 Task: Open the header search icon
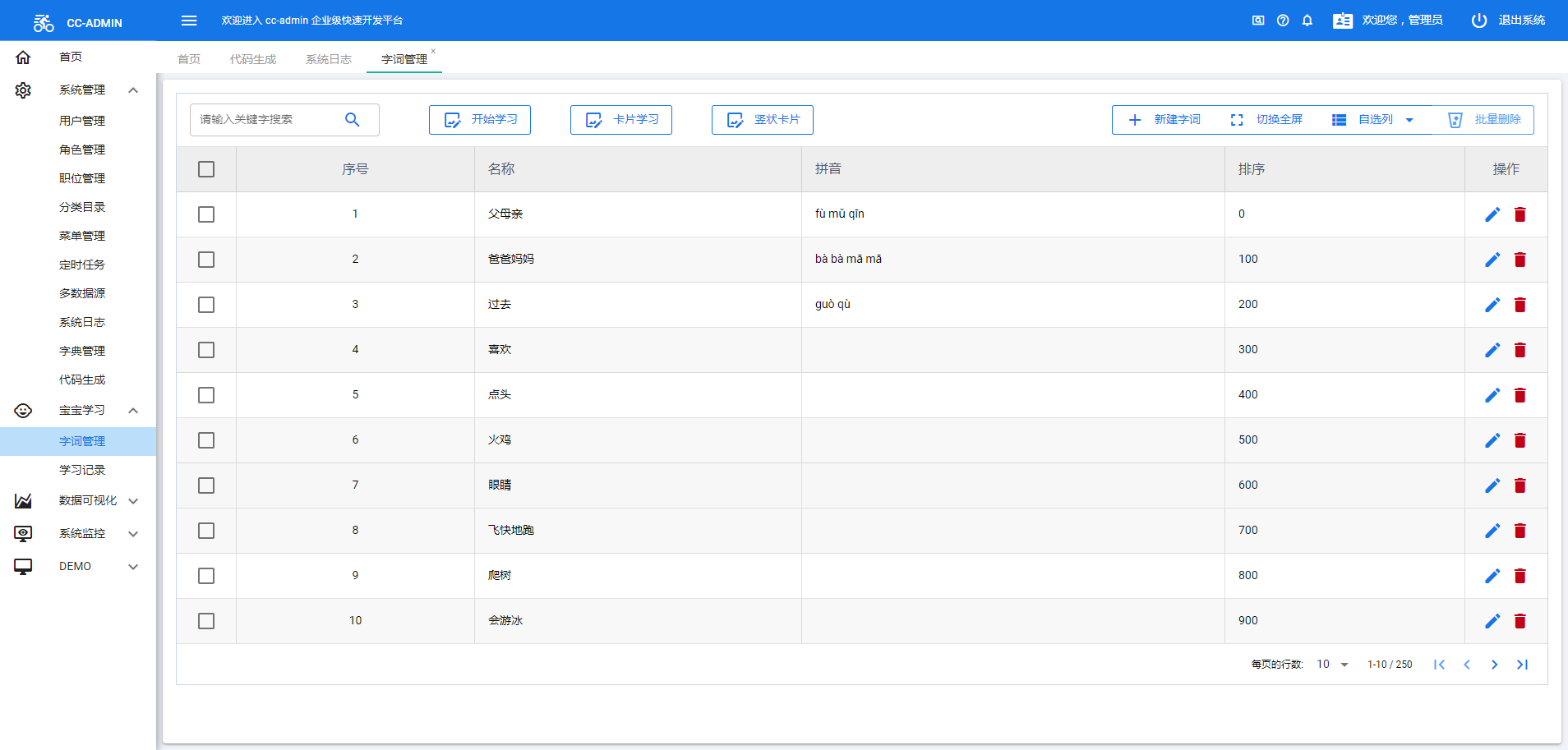coord(1258,21)
